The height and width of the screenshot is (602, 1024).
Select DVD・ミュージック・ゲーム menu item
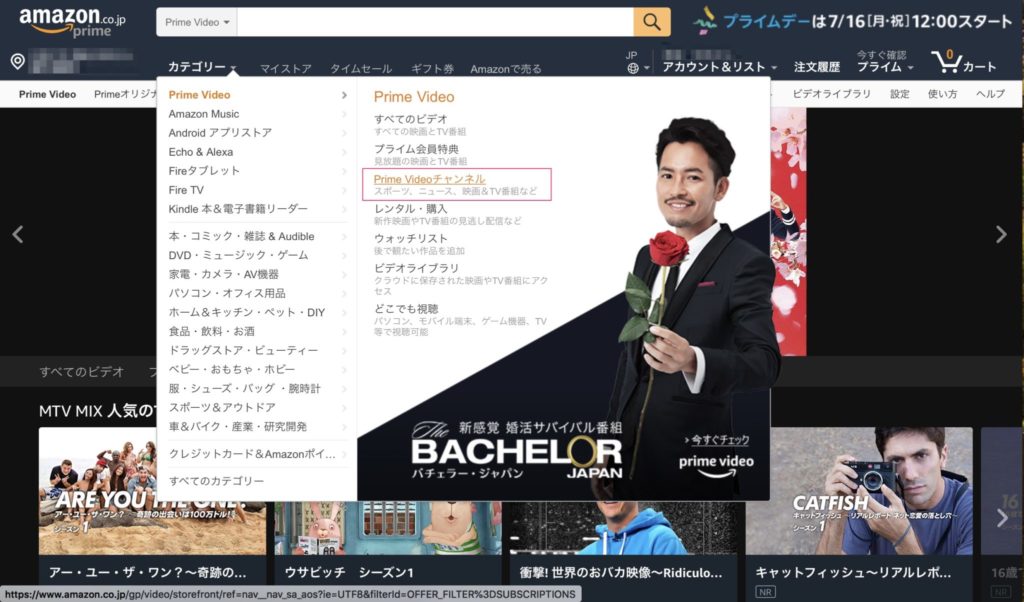pos(238,255)
